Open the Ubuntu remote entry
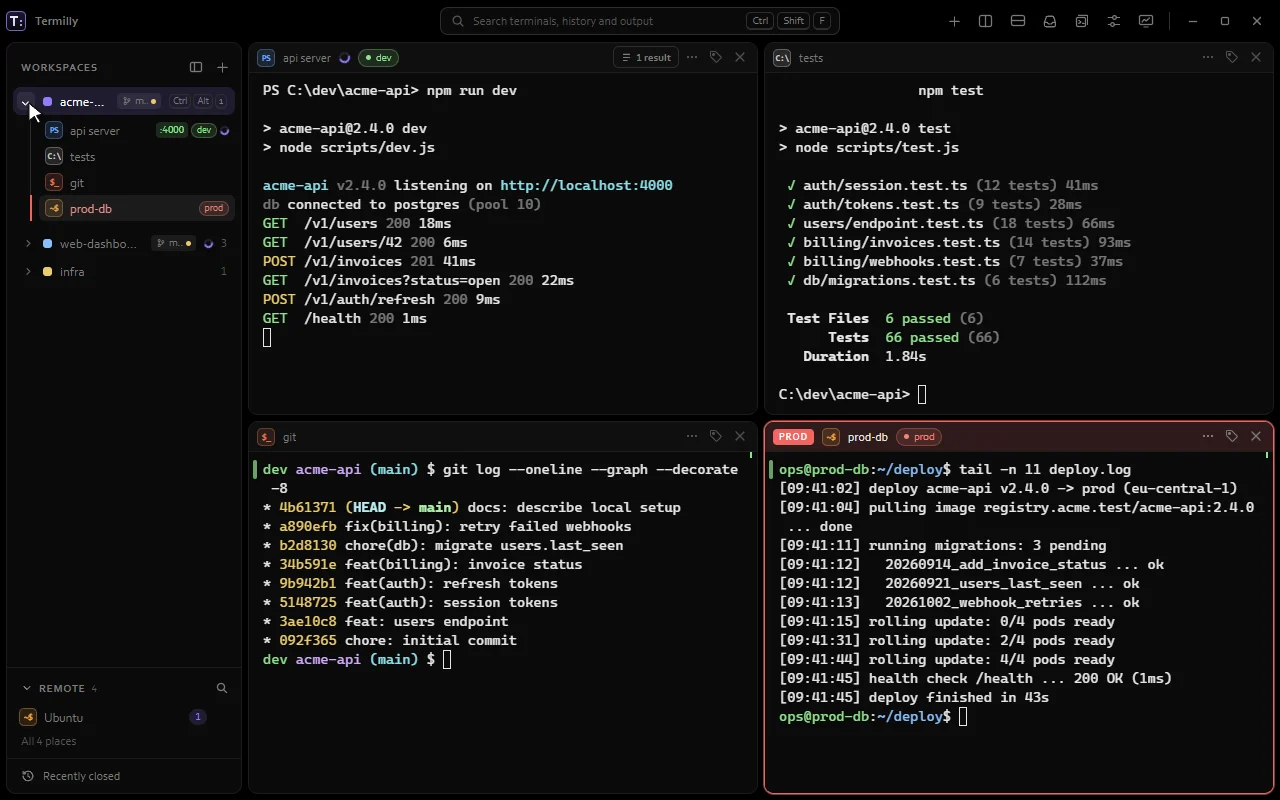 point(124,717)
